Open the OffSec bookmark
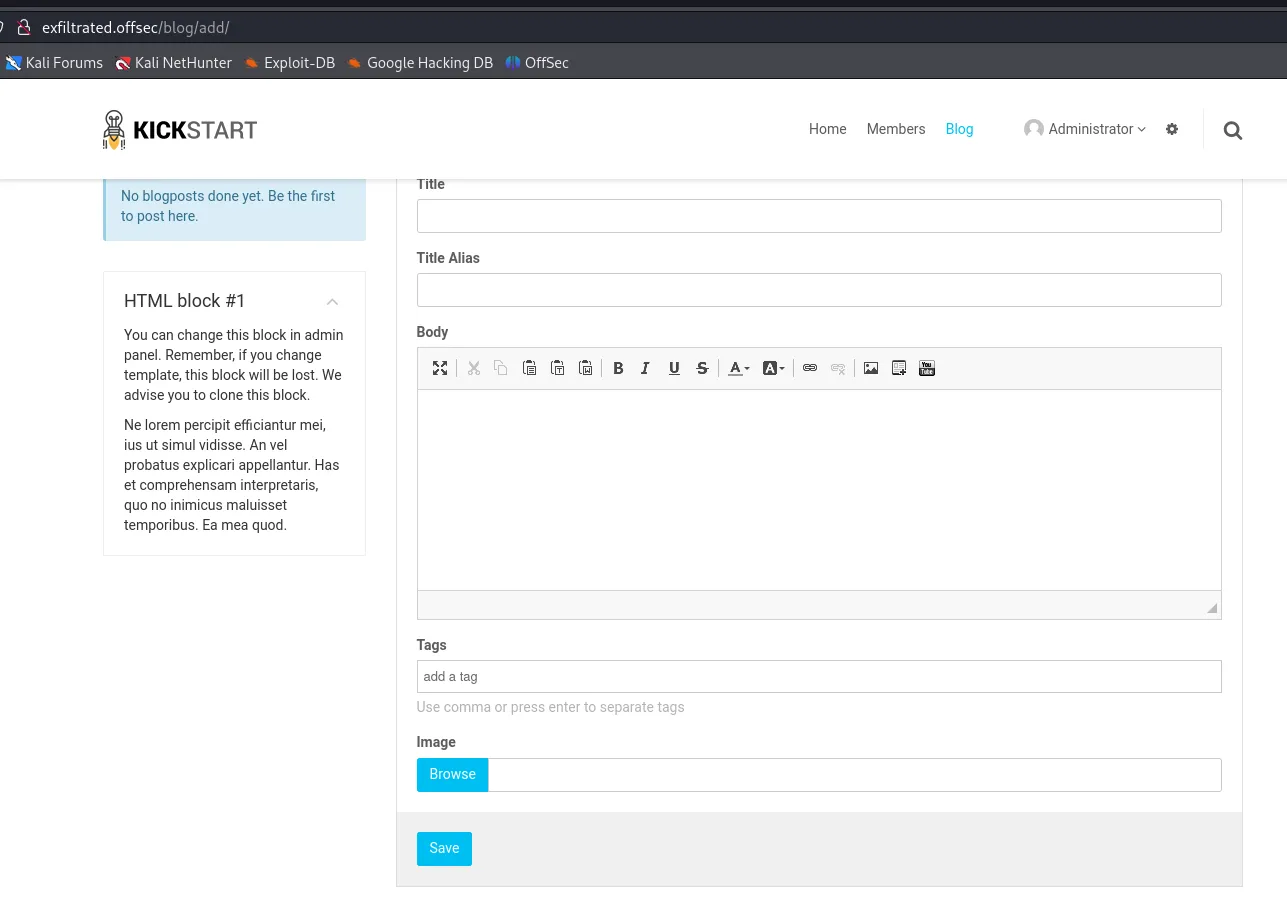Screen dimensions: 1287x898 [537, 62]
